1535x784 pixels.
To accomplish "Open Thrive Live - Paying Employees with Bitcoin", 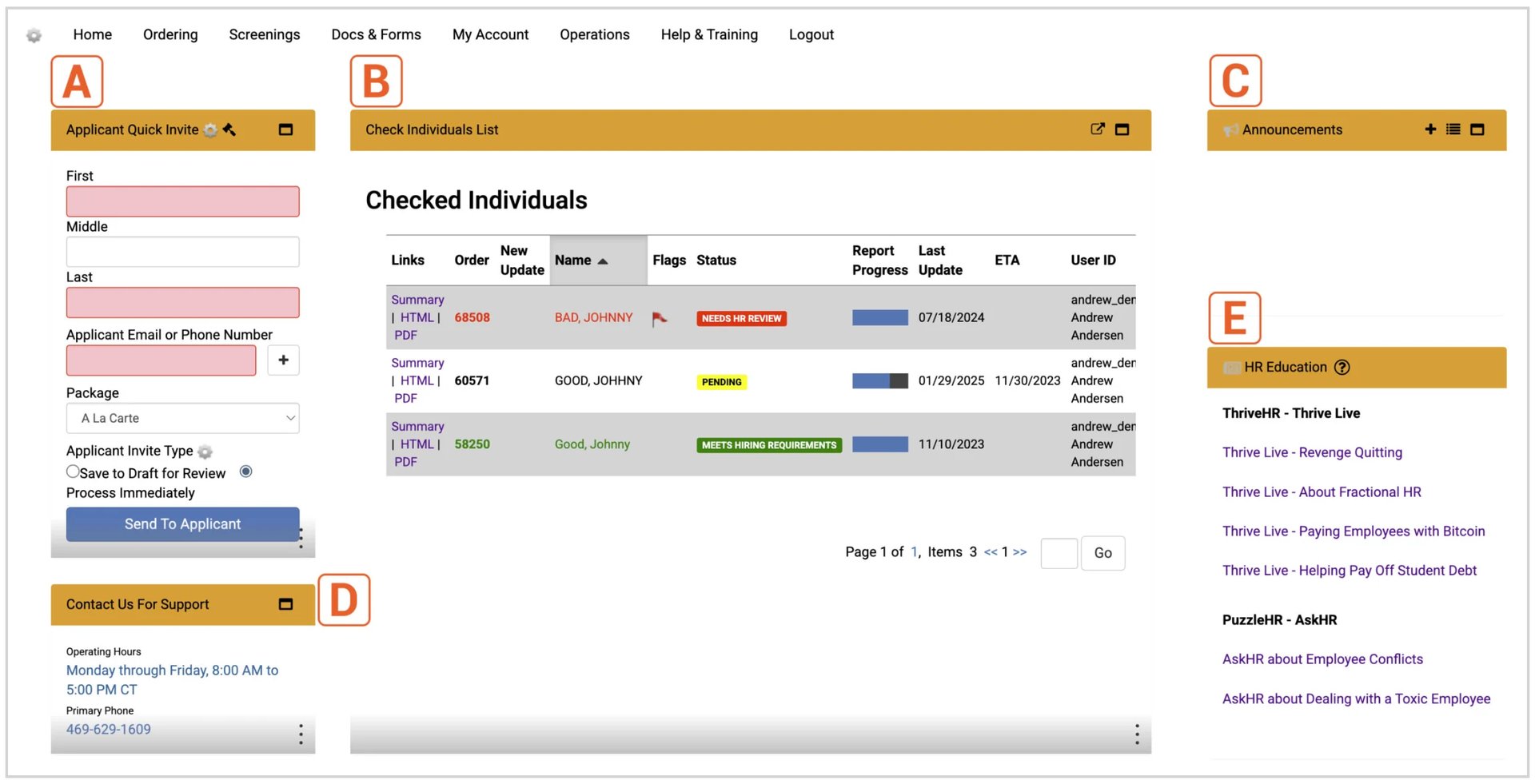I will click(x=1354, y=531).
